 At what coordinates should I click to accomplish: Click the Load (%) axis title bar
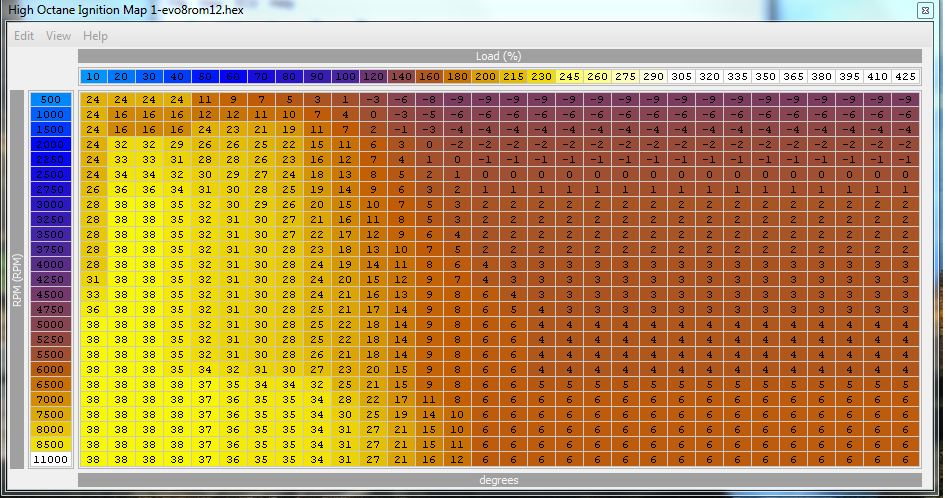click(500, 56)
